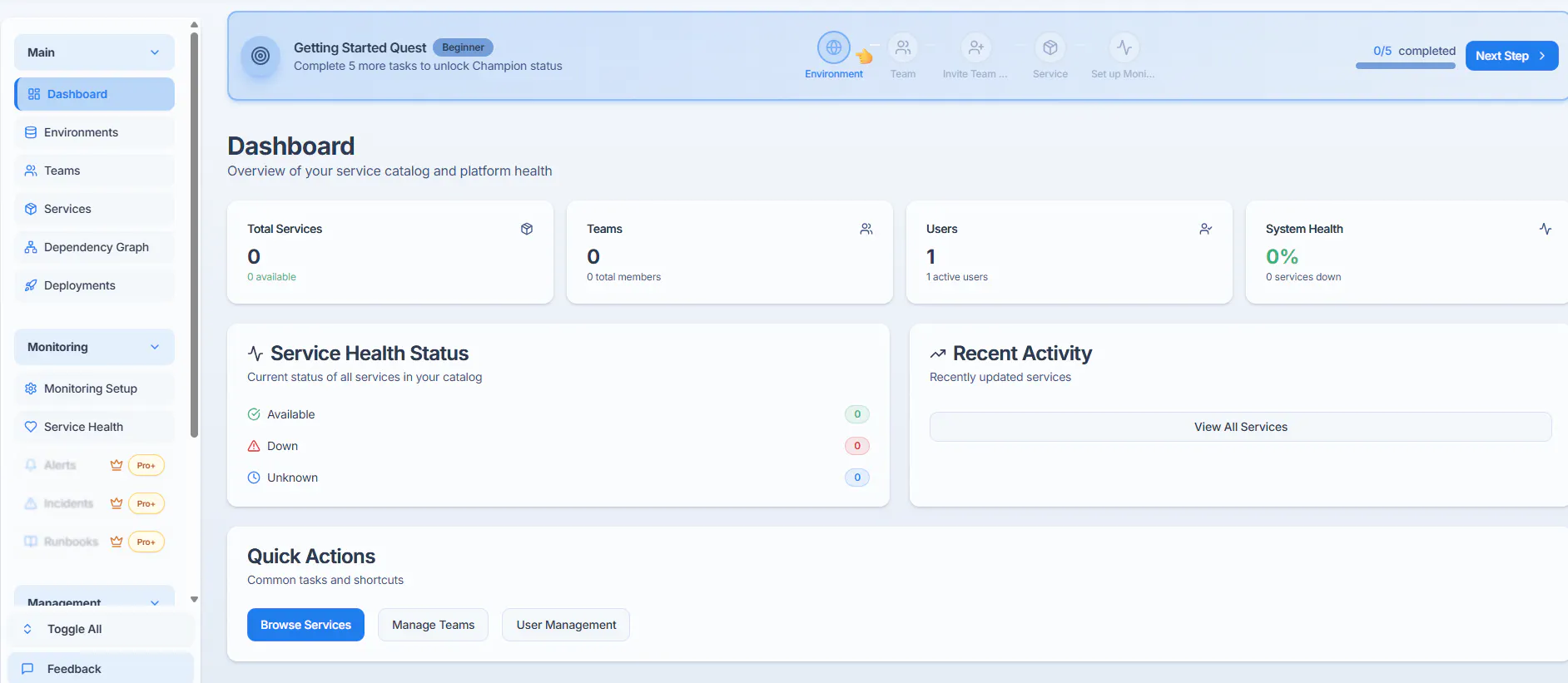This screenshot has width=1568, height=683.
Task: Click the Unknown count badge
Action: [857, 478]
